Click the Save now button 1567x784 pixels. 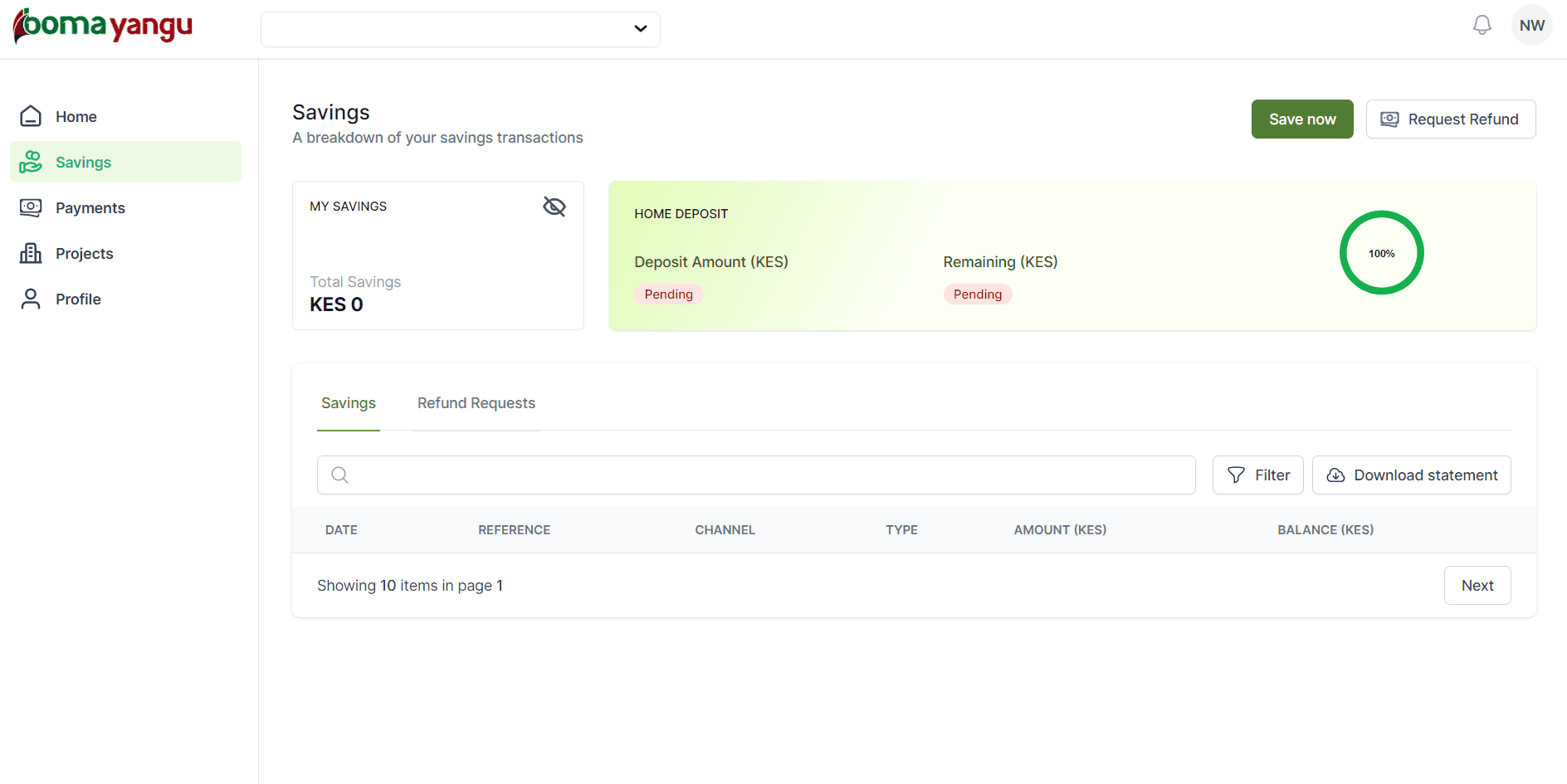1301,119
